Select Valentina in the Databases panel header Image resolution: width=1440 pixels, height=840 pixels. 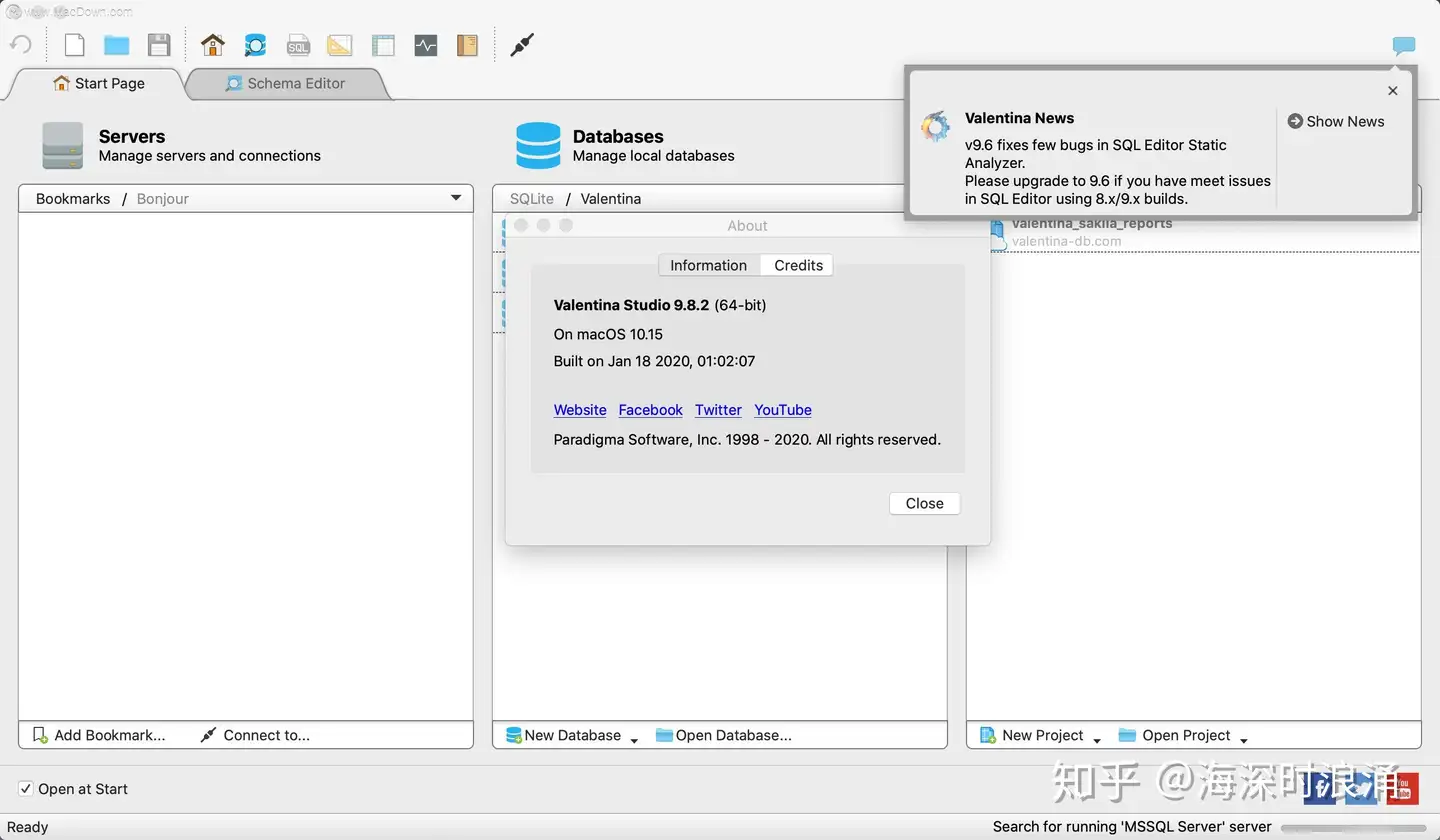tap(611, 198)
